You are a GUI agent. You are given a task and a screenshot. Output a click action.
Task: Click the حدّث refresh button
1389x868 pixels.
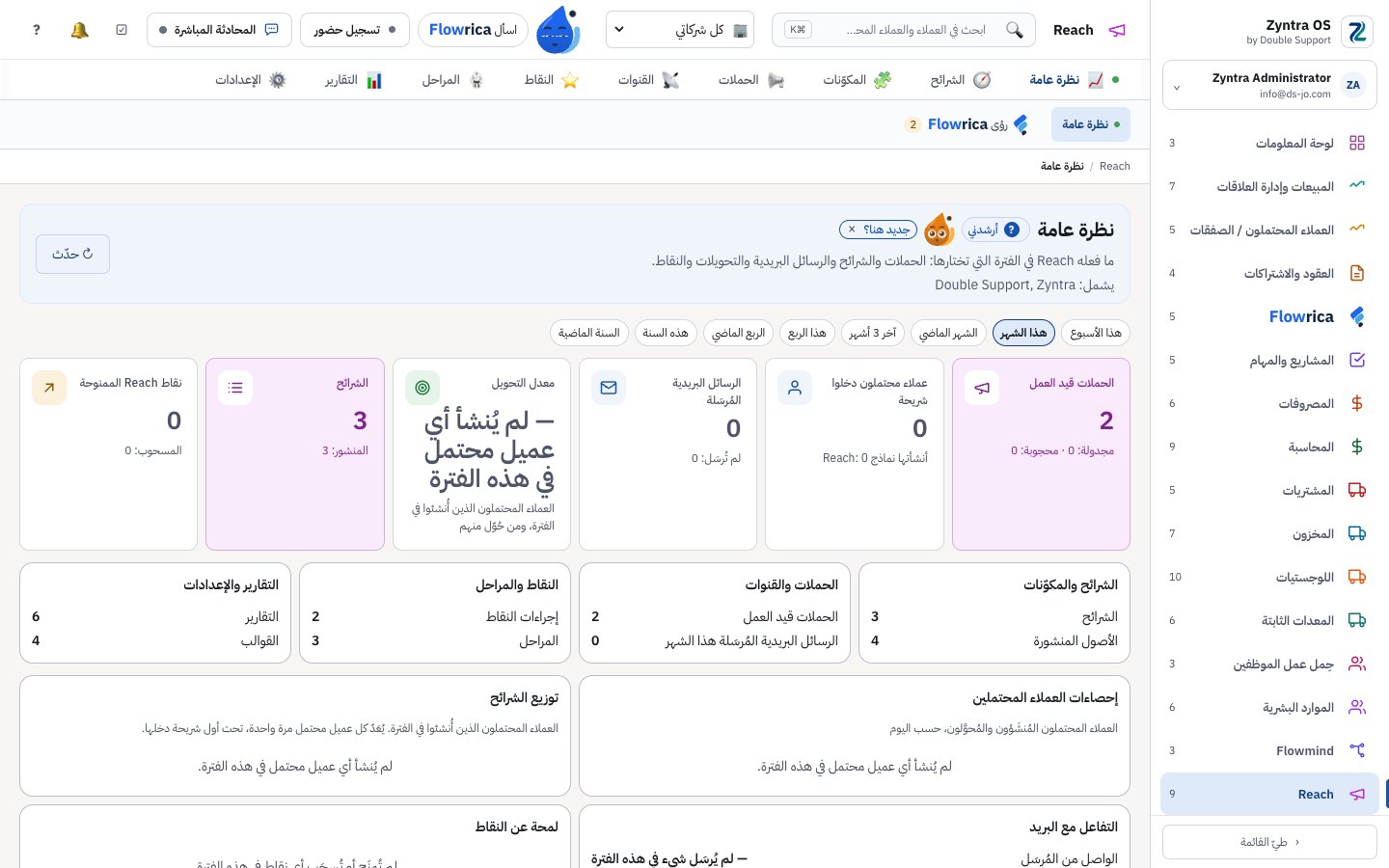(x=72, y=254)
